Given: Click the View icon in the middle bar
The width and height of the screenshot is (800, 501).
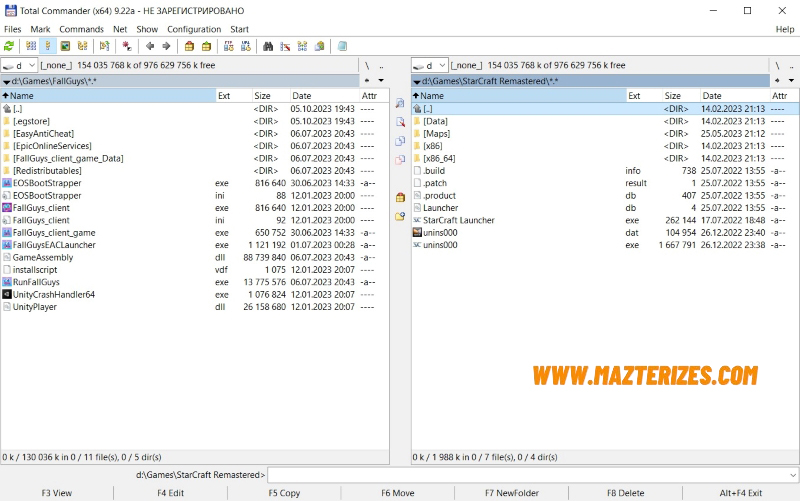Looking at the screenshot, I should [x=401, y=103].
